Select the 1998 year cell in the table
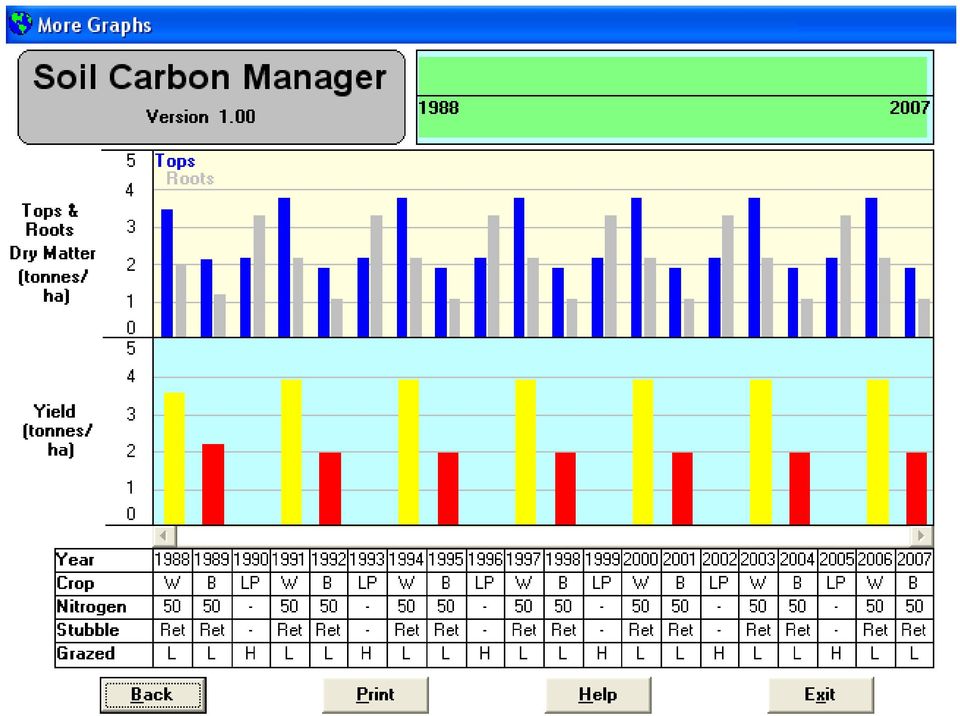Screen dimensions: 960x716 563,560
